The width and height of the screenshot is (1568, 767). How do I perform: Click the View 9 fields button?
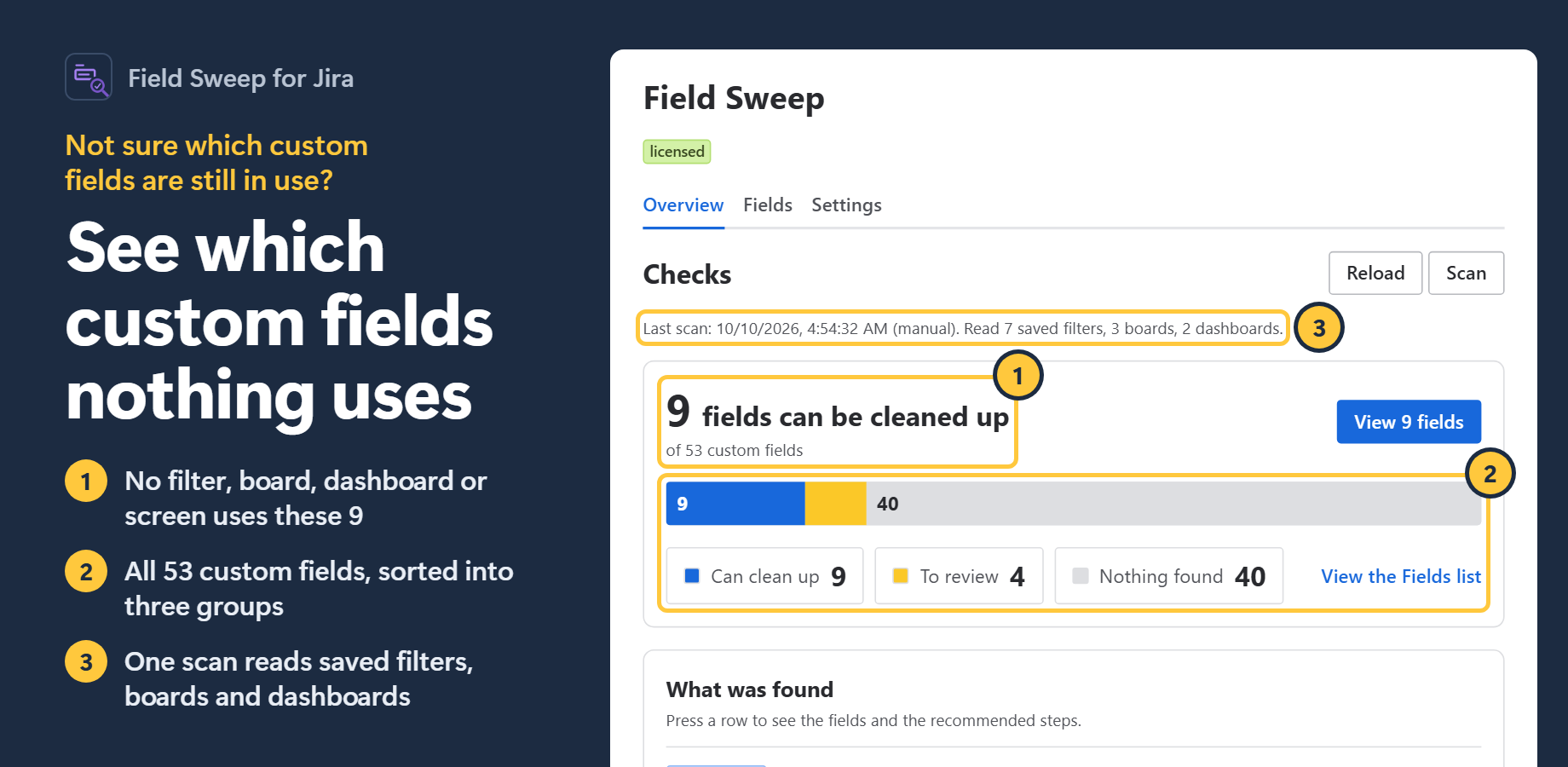[1409, 422]
